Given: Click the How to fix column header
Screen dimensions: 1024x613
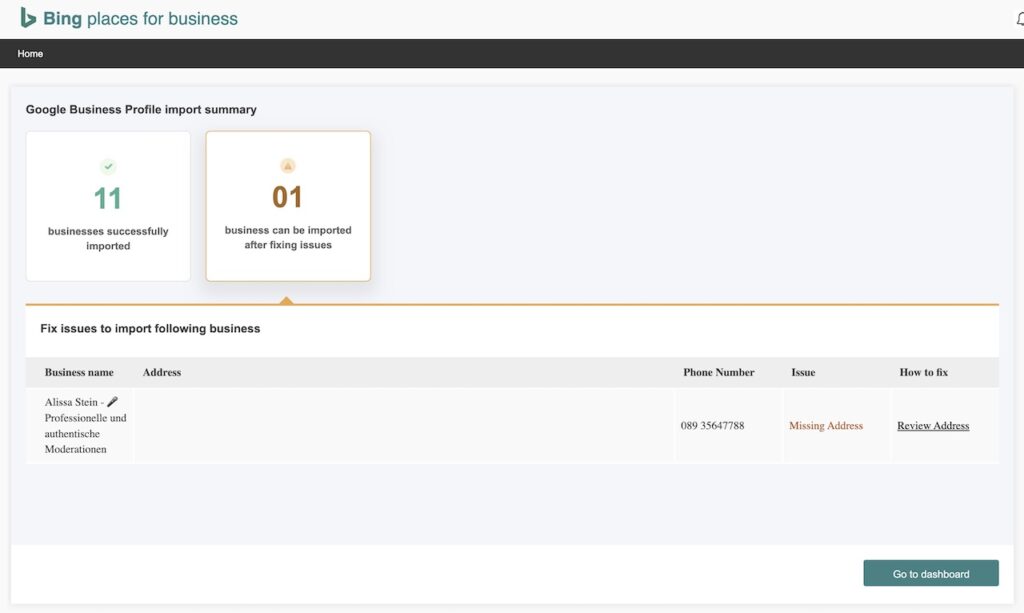Looking at the screenshot, I should tap(923, 372).
